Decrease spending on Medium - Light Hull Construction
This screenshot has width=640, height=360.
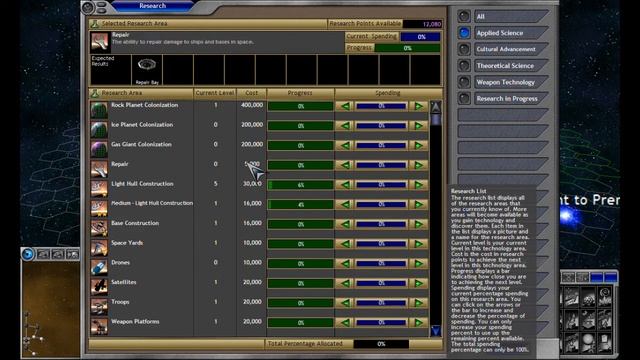345,204
